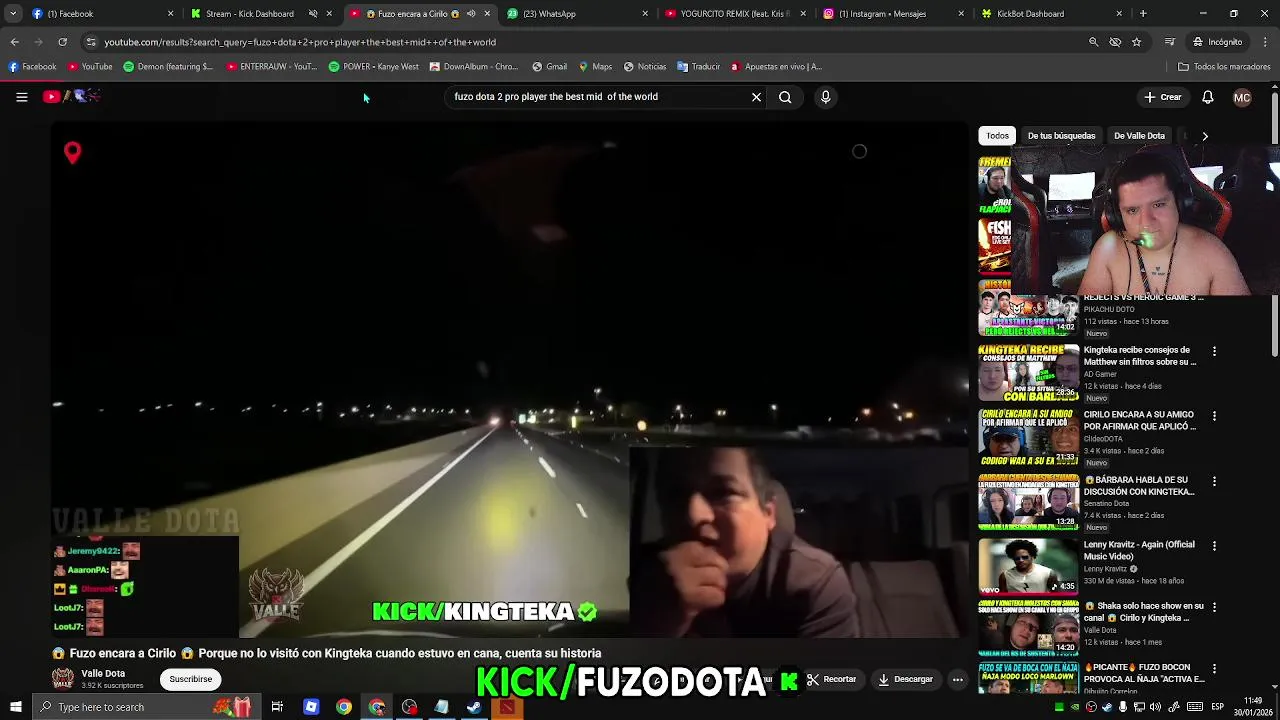The image size is (1280, 720).
Task: Open options for PICANTE FUZO BOCON video
Action: point(1214,668)
